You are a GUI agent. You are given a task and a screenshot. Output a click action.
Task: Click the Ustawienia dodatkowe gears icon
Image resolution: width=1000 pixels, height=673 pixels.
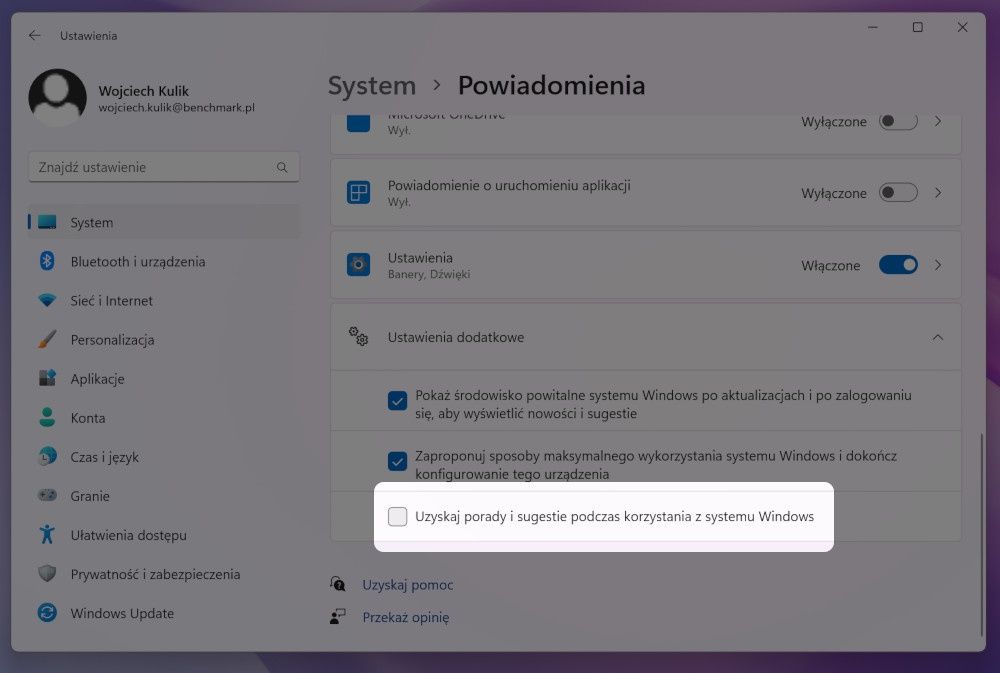[358, 336]
